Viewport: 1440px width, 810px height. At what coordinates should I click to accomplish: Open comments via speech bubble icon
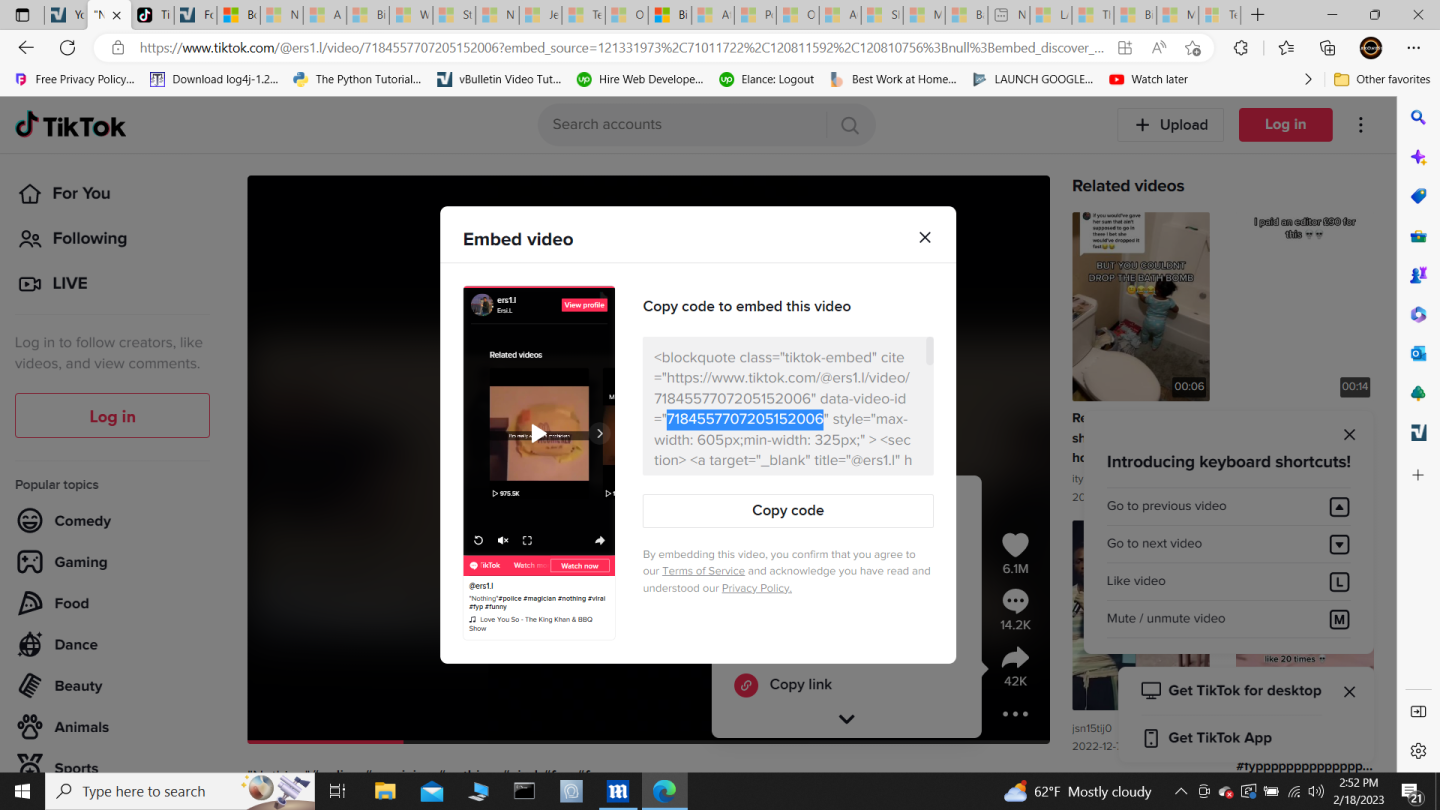tap(1015, 601)
